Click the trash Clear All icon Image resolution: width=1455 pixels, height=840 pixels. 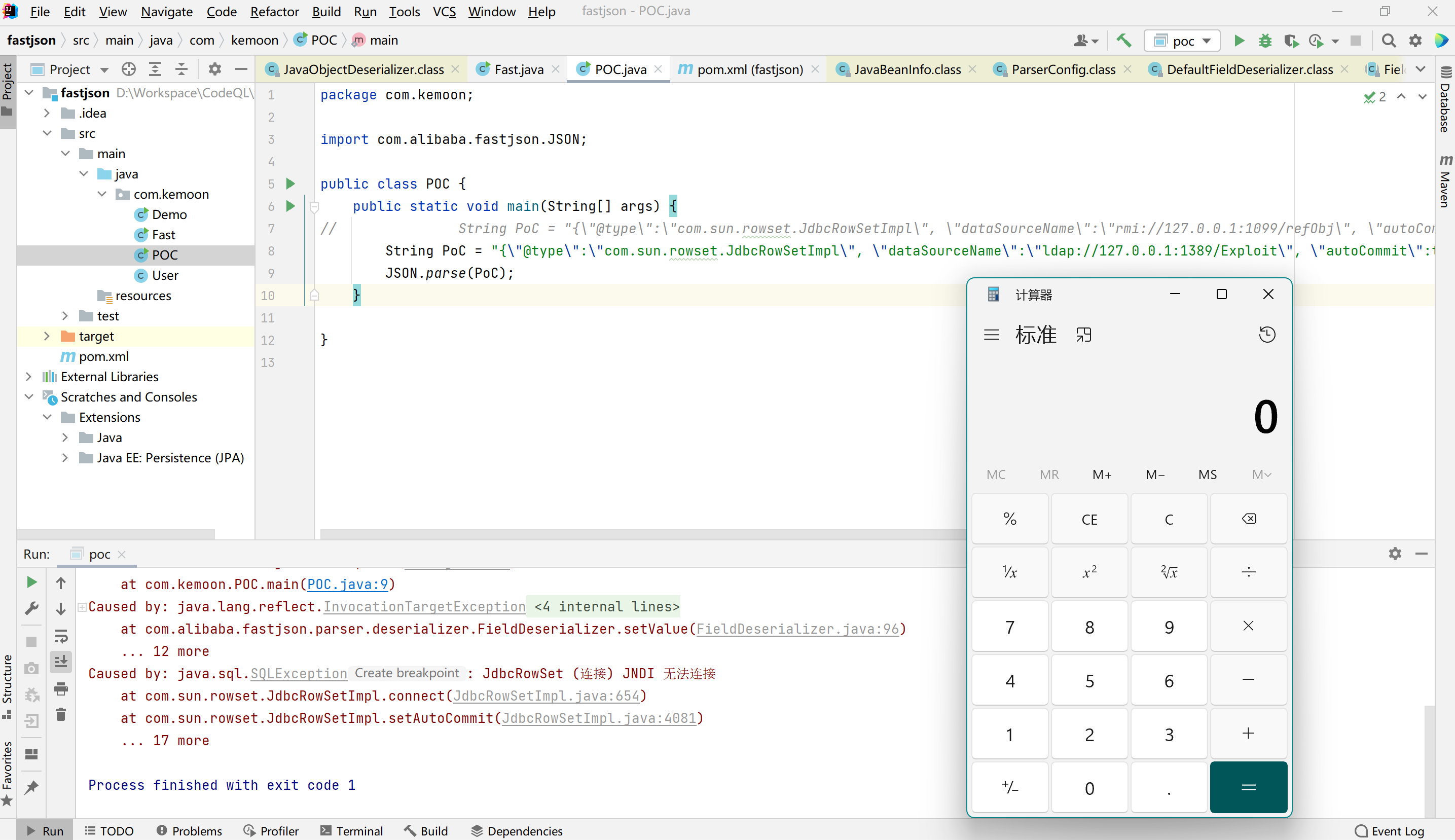60,714
